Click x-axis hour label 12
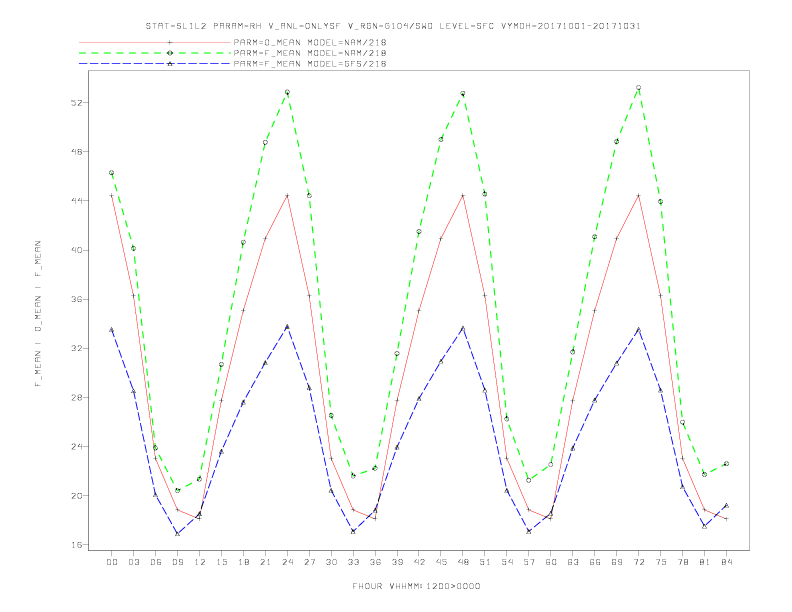The height and width of the screenshot is (612, 792). pos(200,562)
